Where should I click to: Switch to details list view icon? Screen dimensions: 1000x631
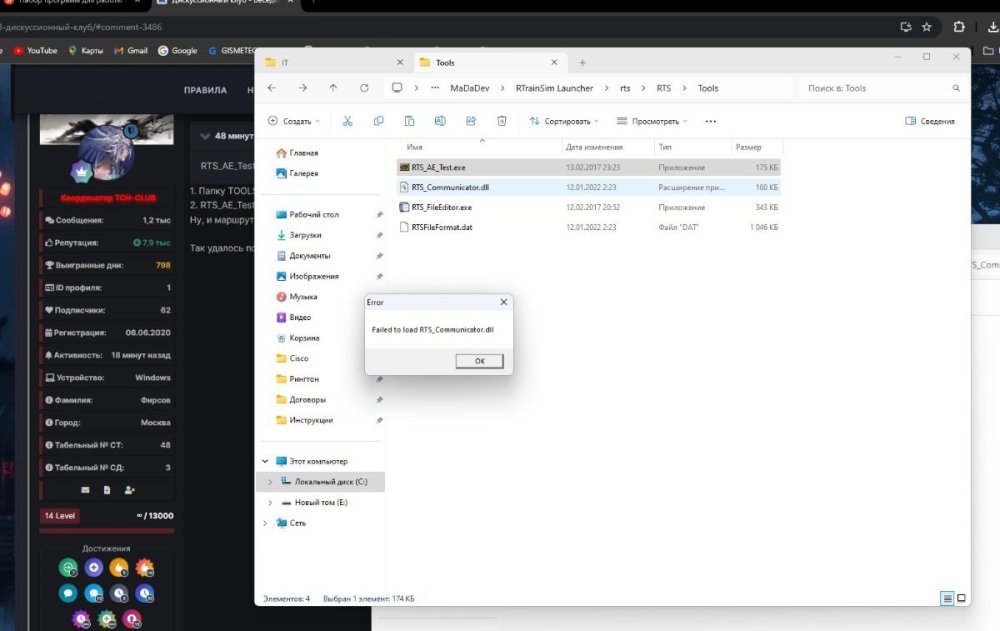coord(947,598)
